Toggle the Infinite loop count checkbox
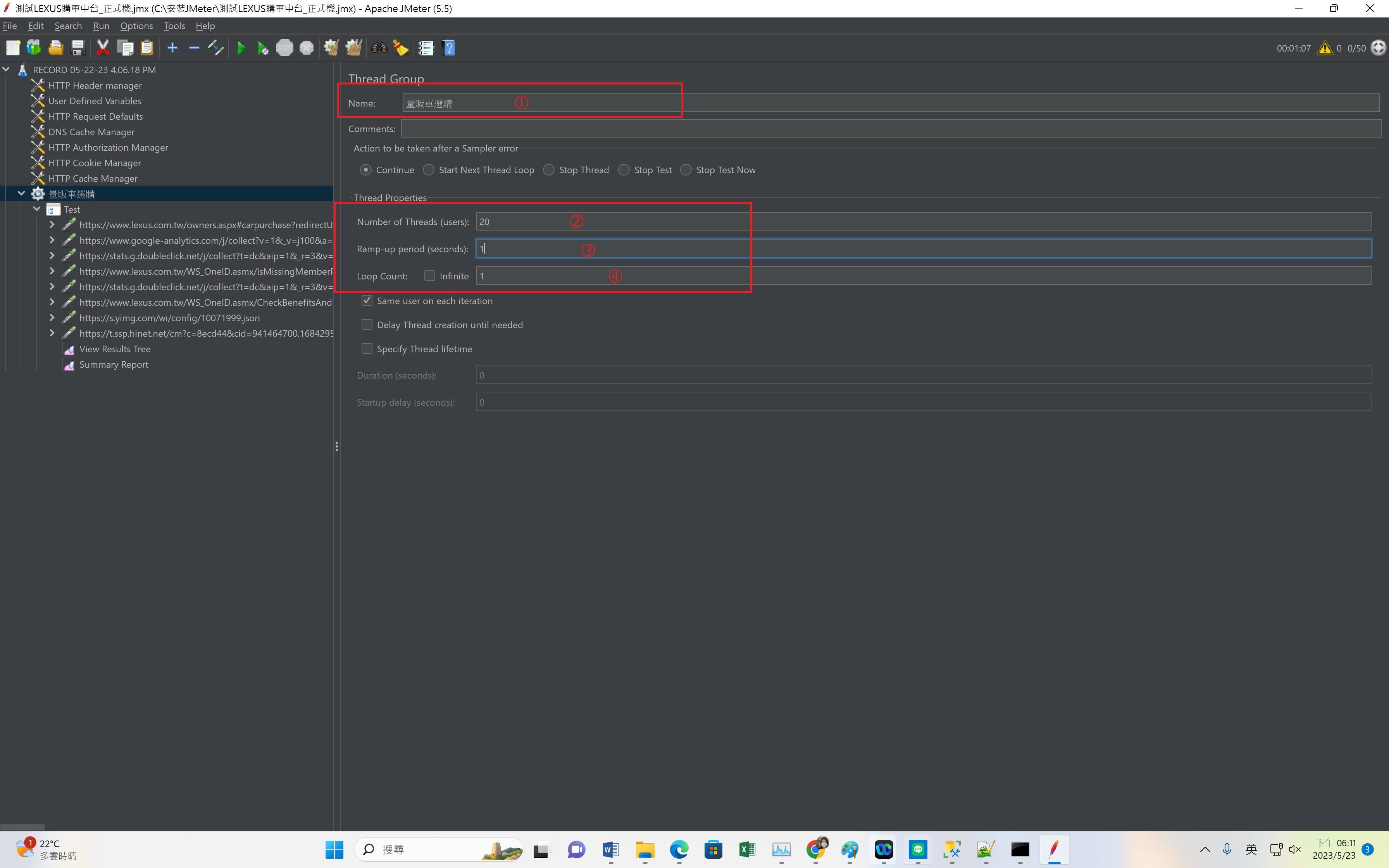The image size is (1389, 868). point(429,276)
